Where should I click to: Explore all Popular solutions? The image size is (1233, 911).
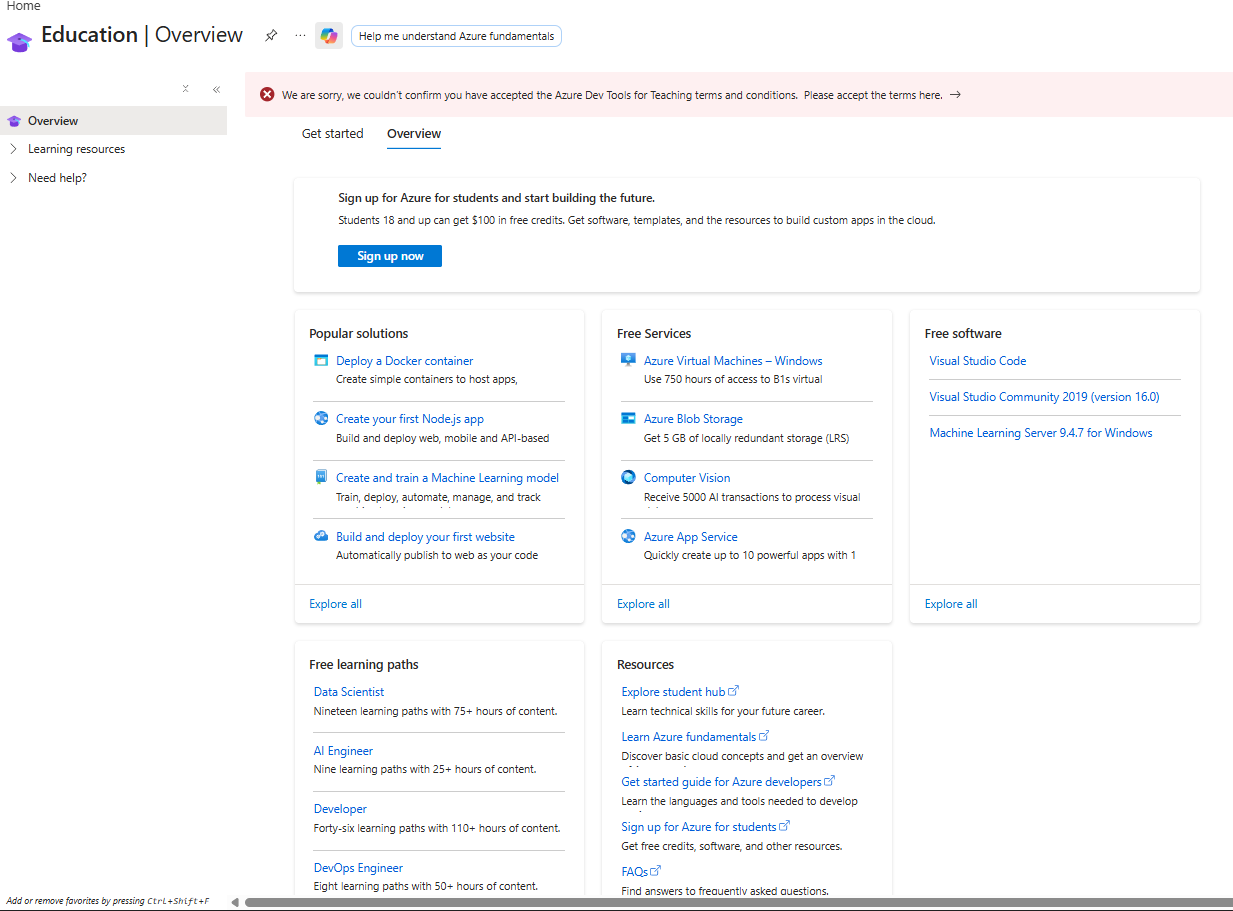[336, 604]
